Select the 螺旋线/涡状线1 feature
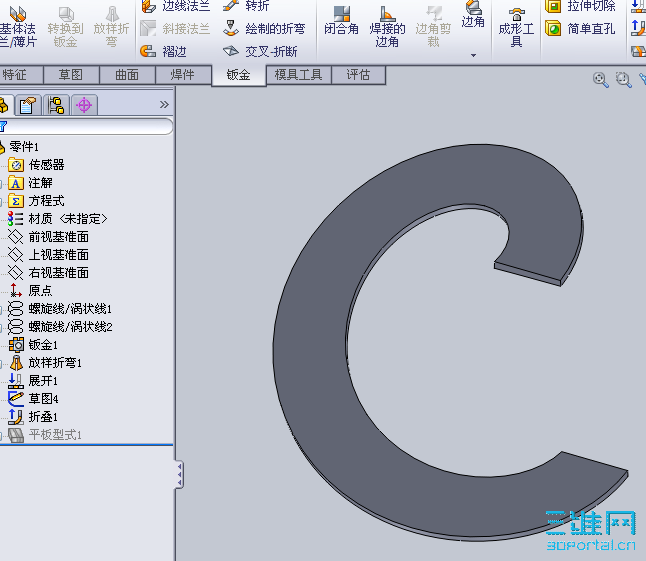646x561 pixels. (60, 309)
